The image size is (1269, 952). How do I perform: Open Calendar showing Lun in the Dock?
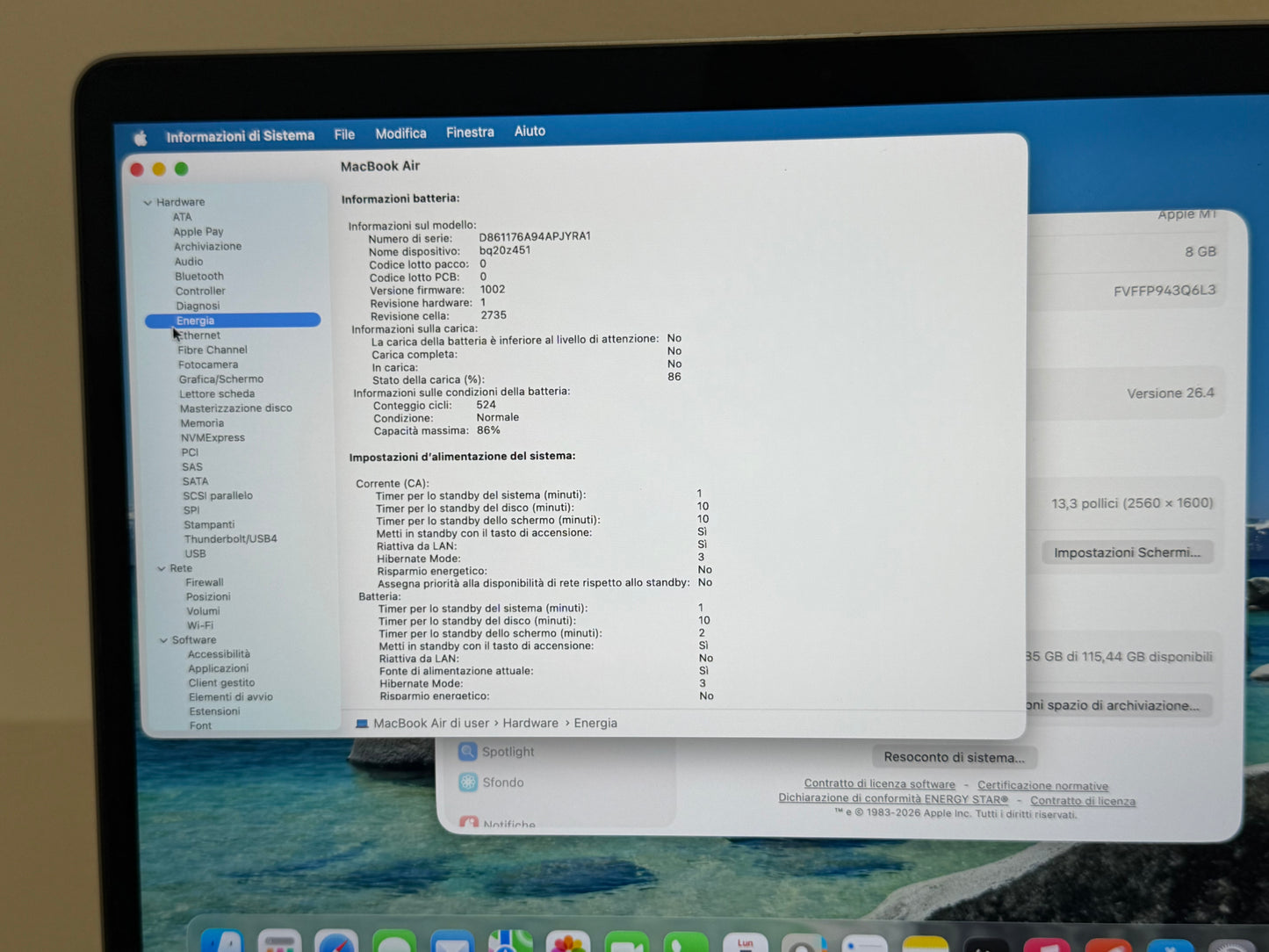point(745,942)
